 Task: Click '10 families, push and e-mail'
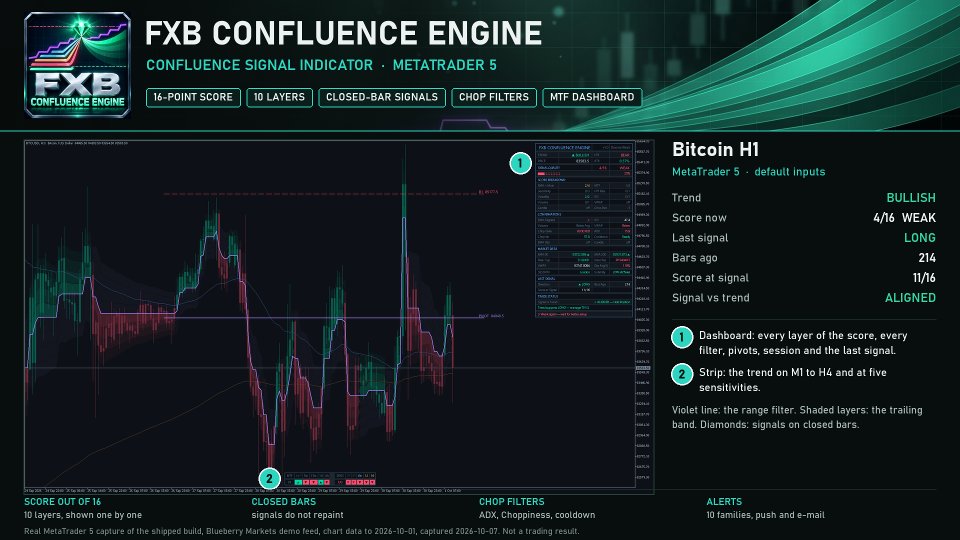(765, 515)
